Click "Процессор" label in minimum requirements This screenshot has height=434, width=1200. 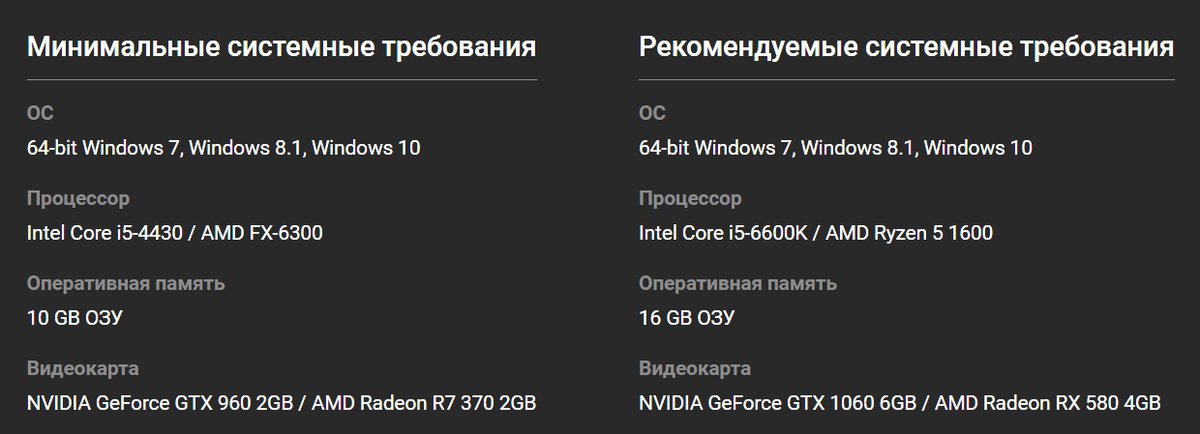[x=78, y=198]
